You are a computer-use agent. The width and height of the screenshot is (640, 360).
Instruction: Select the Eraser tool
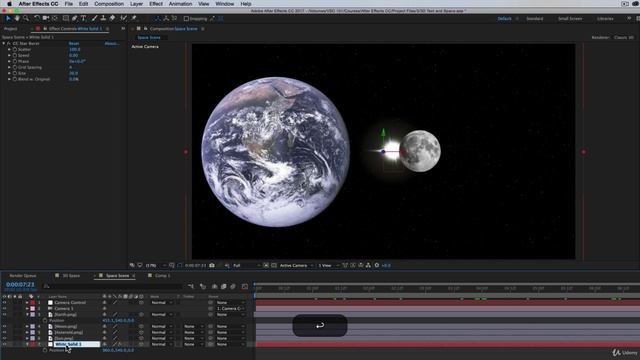click(x=112, y=18)
